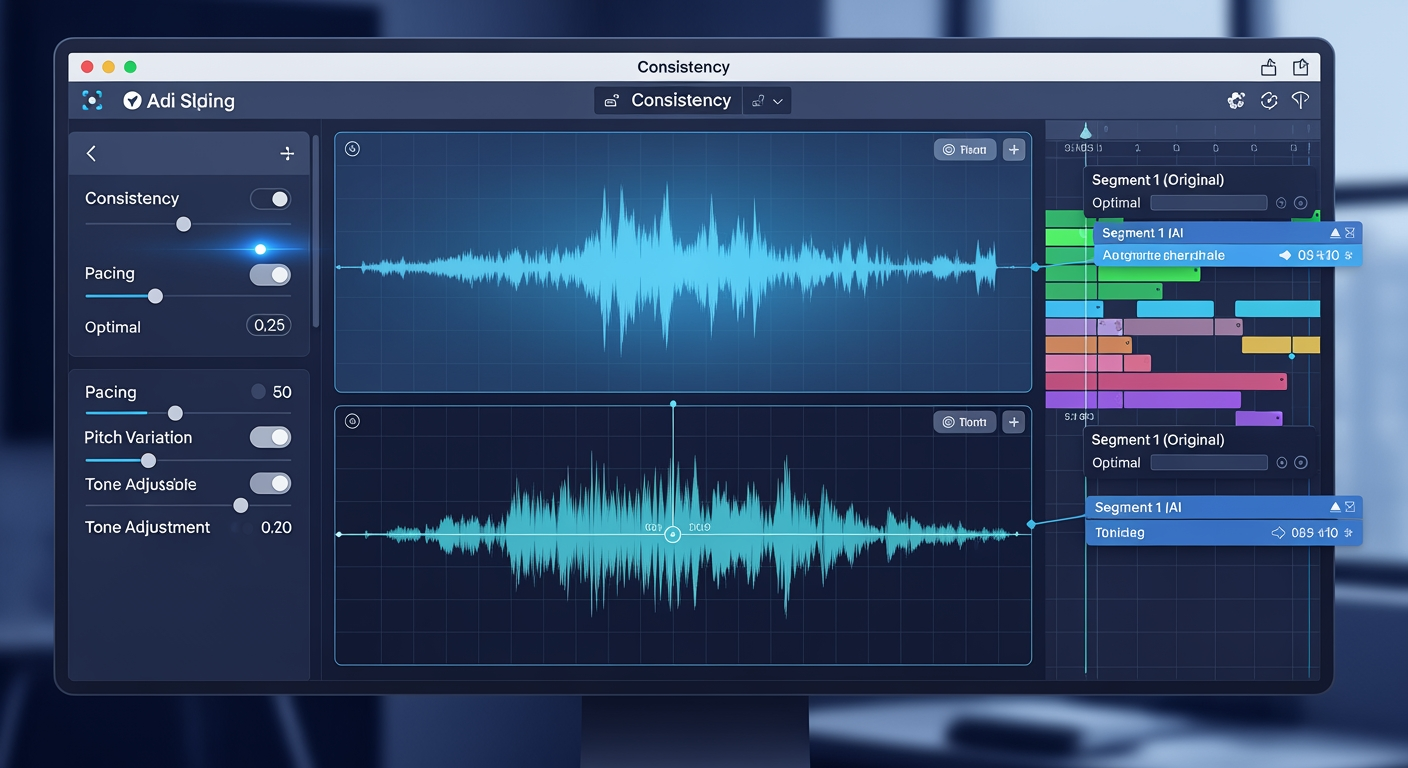1408x768 pixels.
Task: Click the button at top of upper waveform
Action: point(965,150)
